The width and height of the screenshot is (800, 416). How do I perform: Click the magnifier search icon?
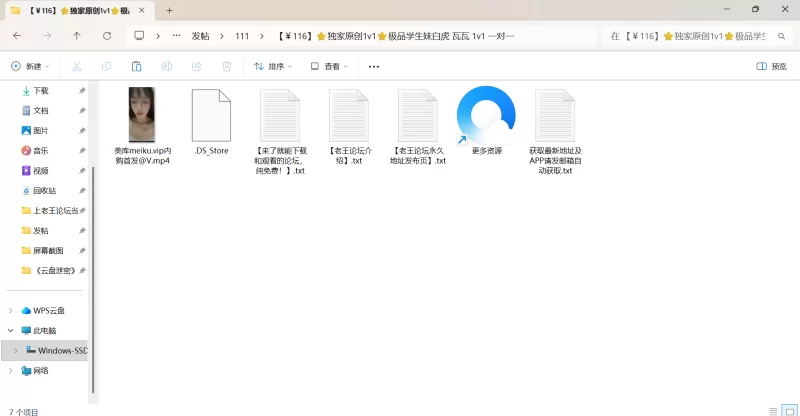pyautogui.click(x=781, y=36)
